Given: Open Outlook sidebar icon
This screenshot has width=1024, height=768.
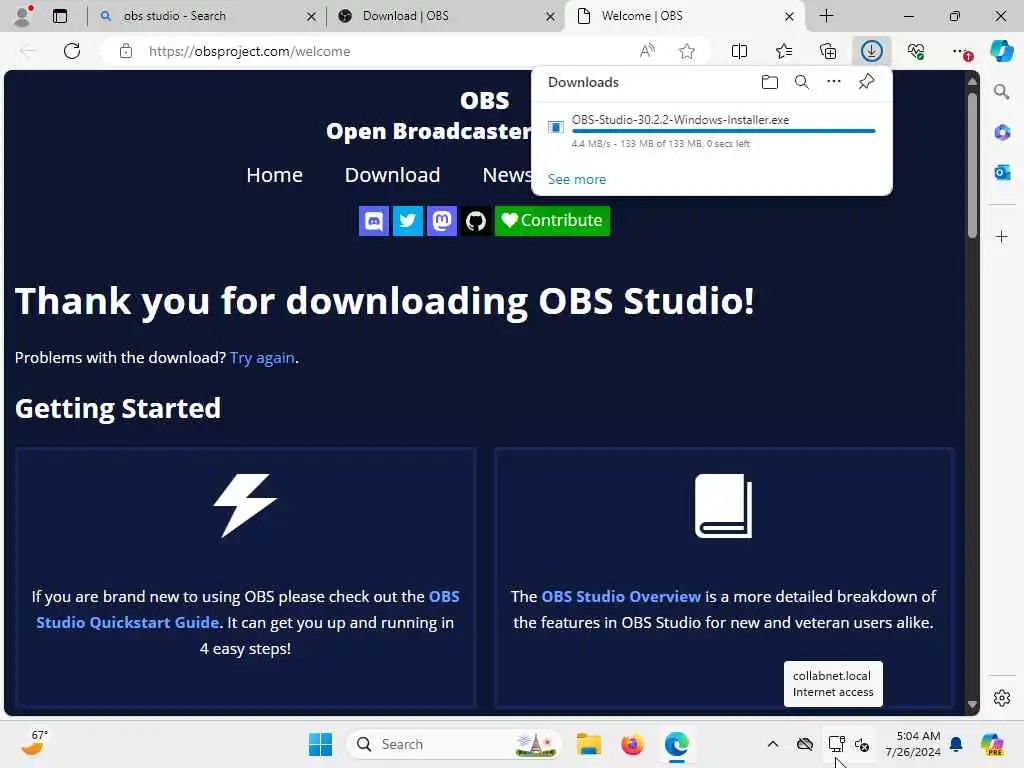Looking at the screenshot, I should point(1002,172).
